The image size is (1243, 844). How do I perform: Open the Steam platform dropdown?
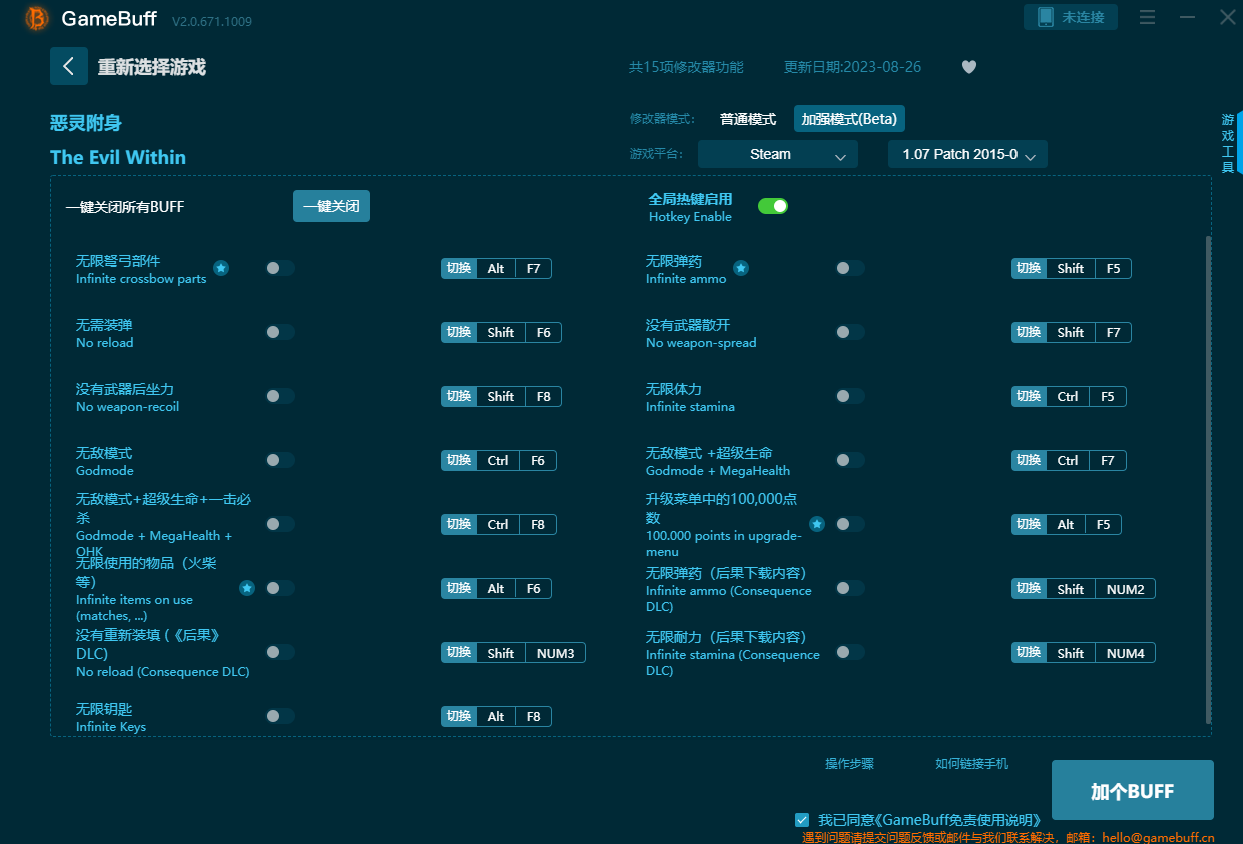[778, 154]
